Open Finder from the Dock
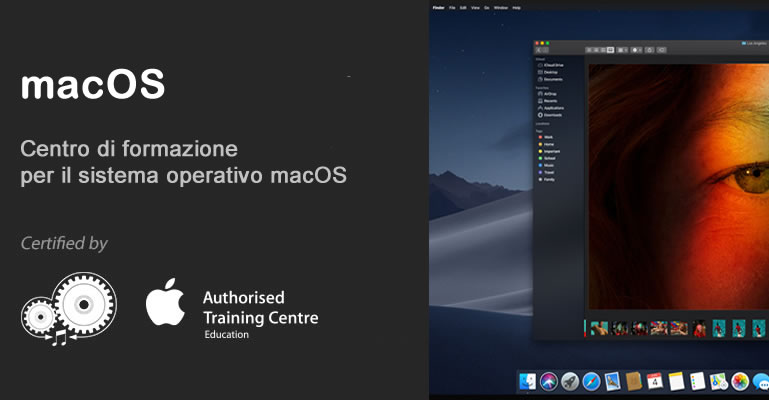The height and width of the screenshot is (400, 769). click(x=528, y=381)
